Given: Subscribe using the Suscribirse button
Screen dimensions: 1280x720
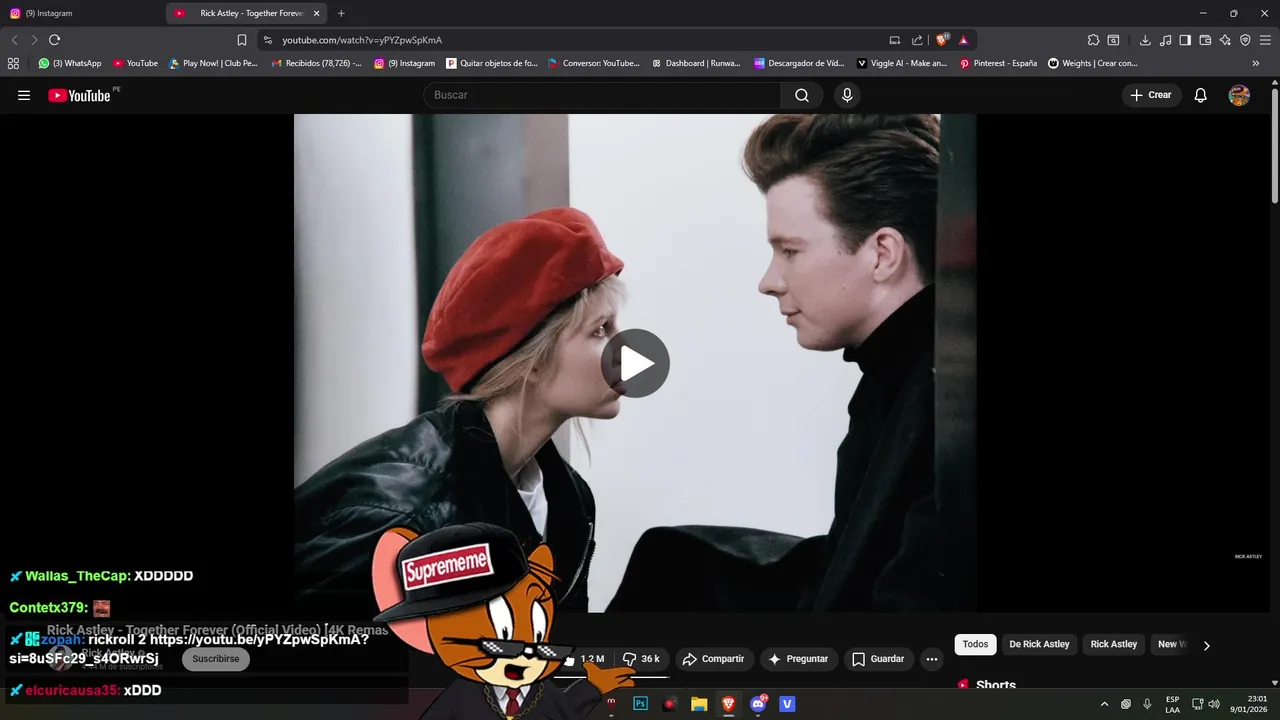Looking at the screenshot, I should click(215, 659).
